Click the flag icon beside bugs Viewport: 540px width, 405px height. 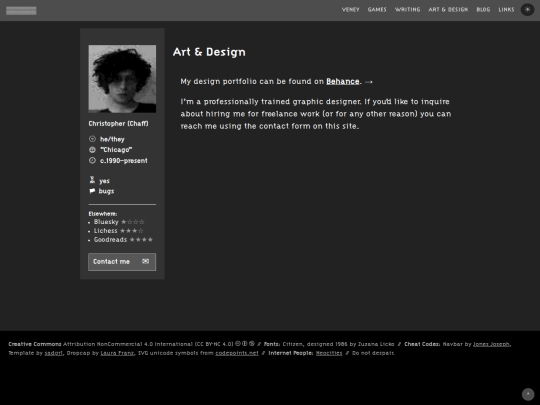(x=92, y=191)
